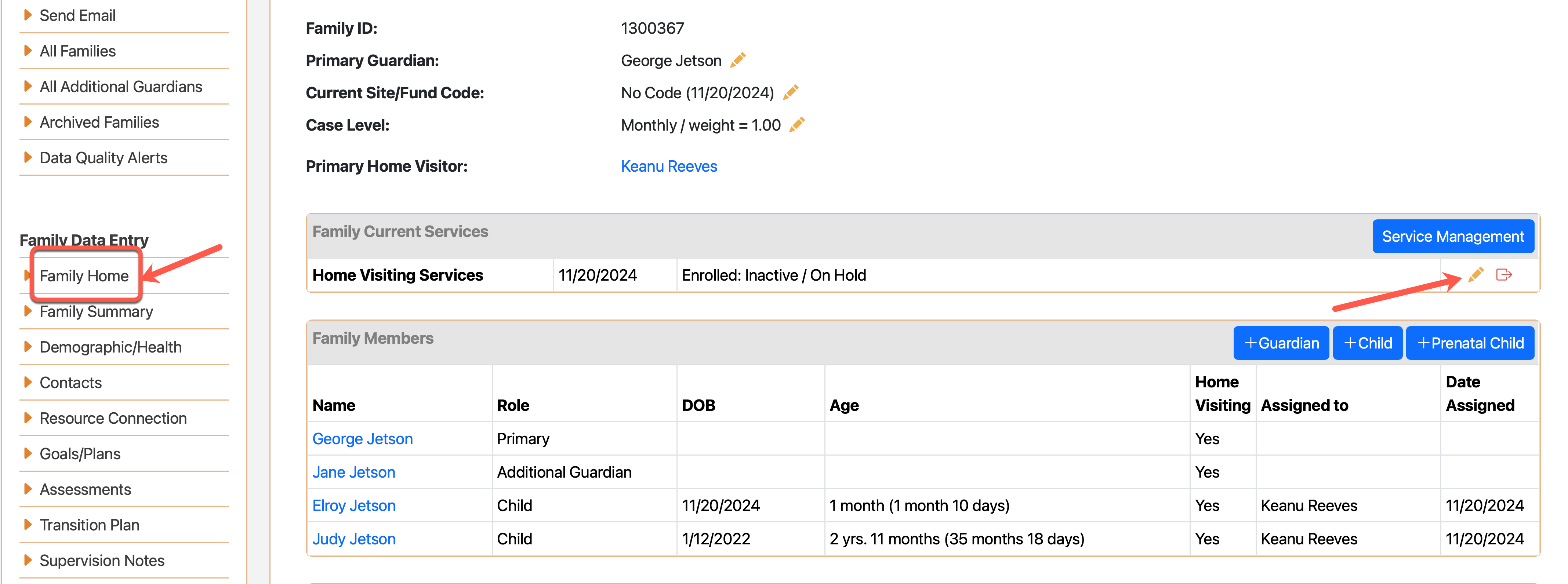Open Family Summary menu item

click(x=96, y=311)
